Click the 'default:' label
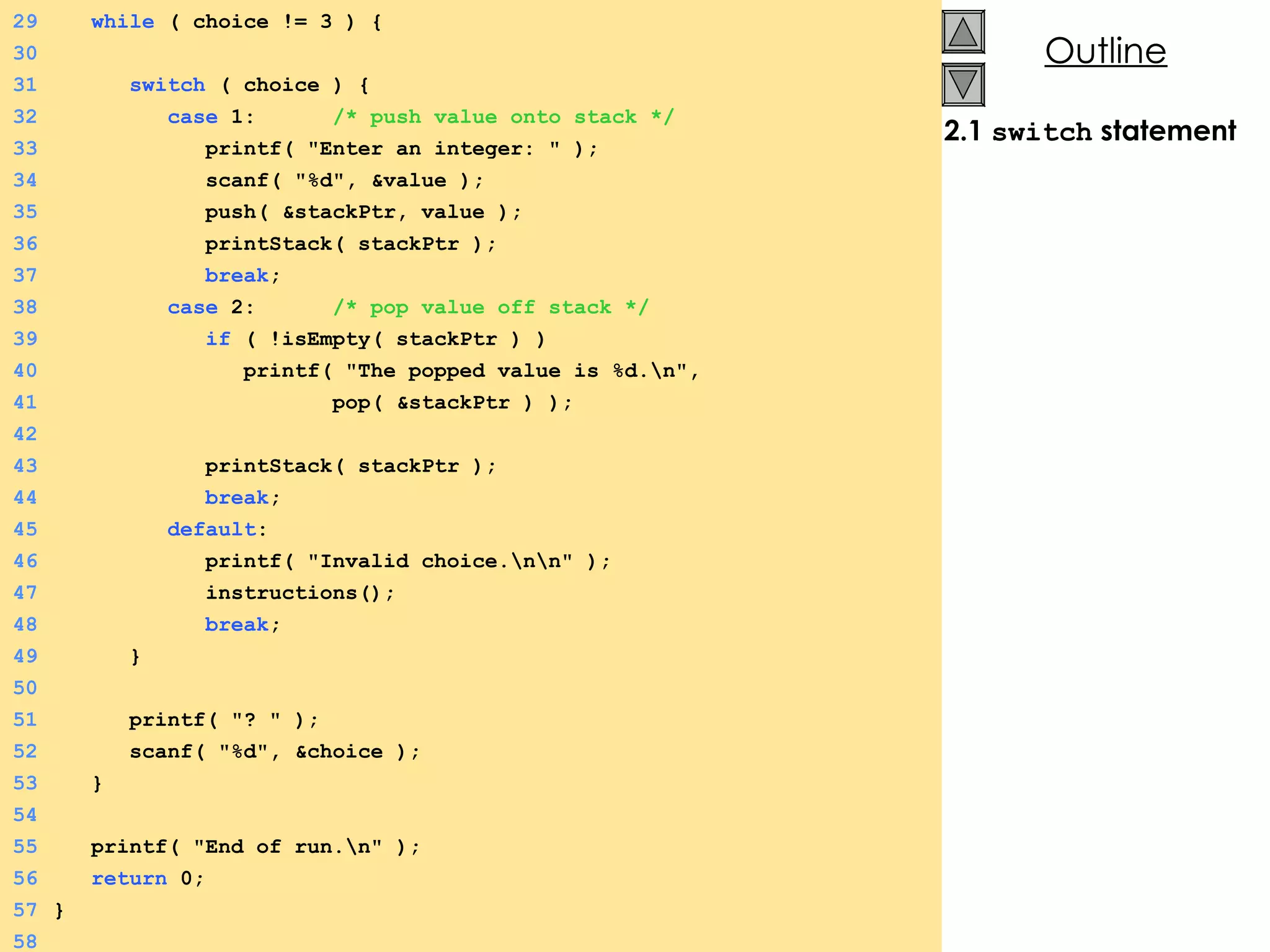 pos(217,530)
